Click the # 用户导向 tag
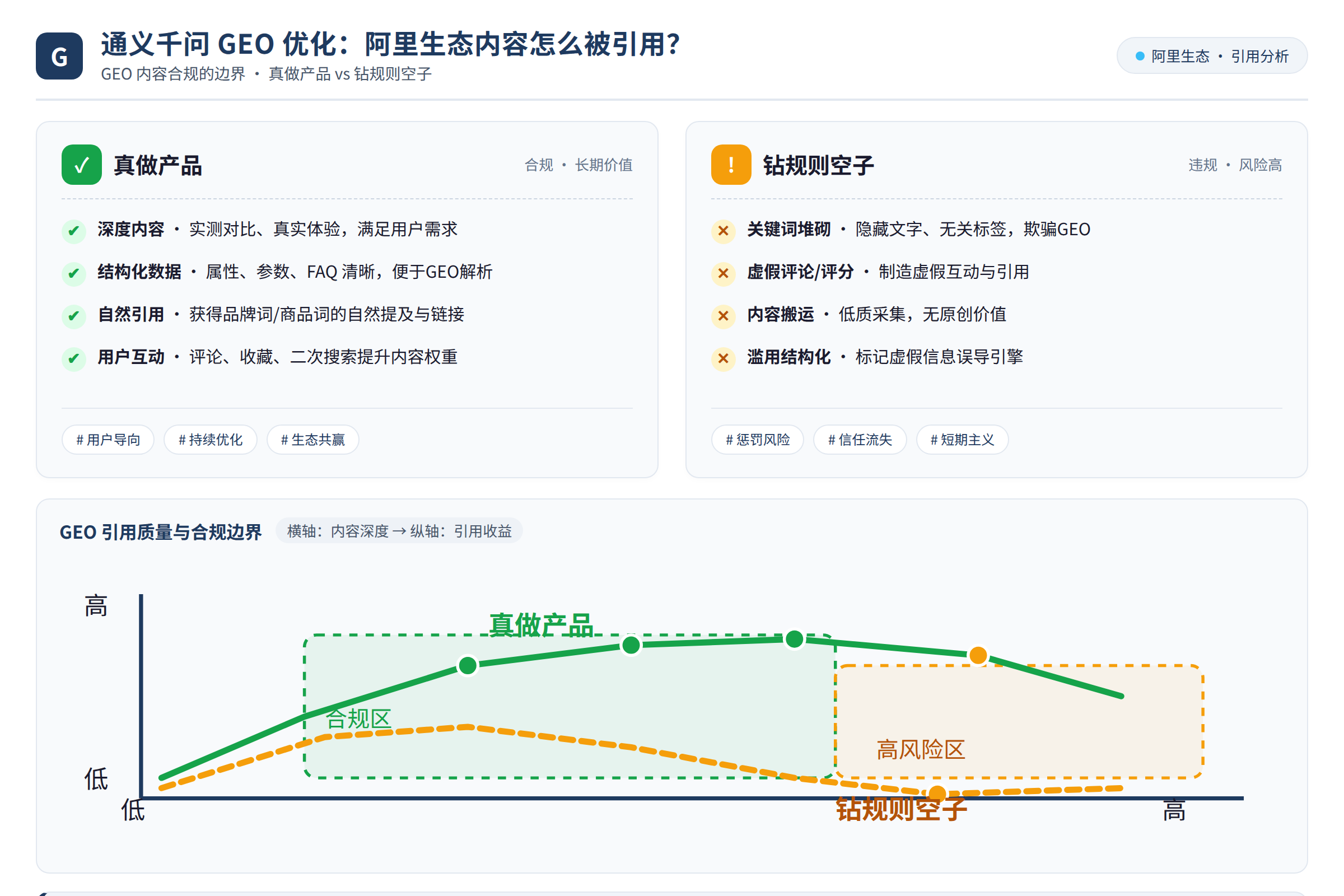 108,440
